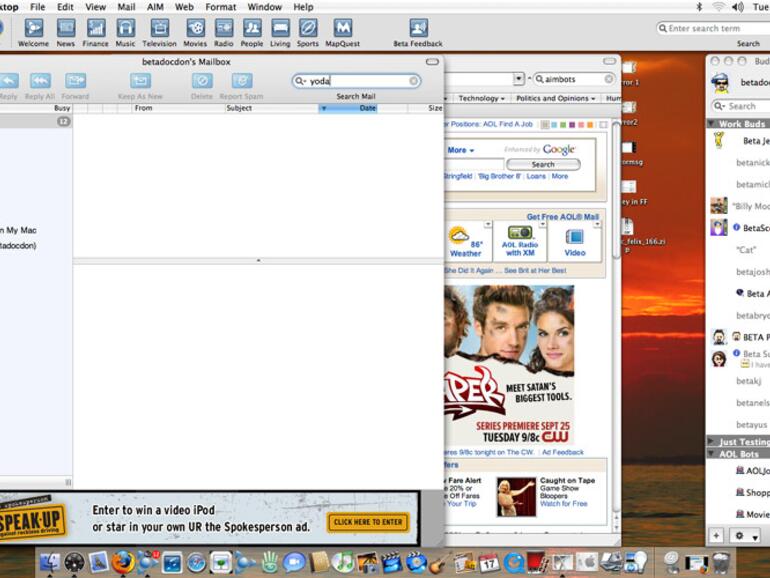Click the Get Free AOL Mail link
The image size is (770, 578).
563,217
